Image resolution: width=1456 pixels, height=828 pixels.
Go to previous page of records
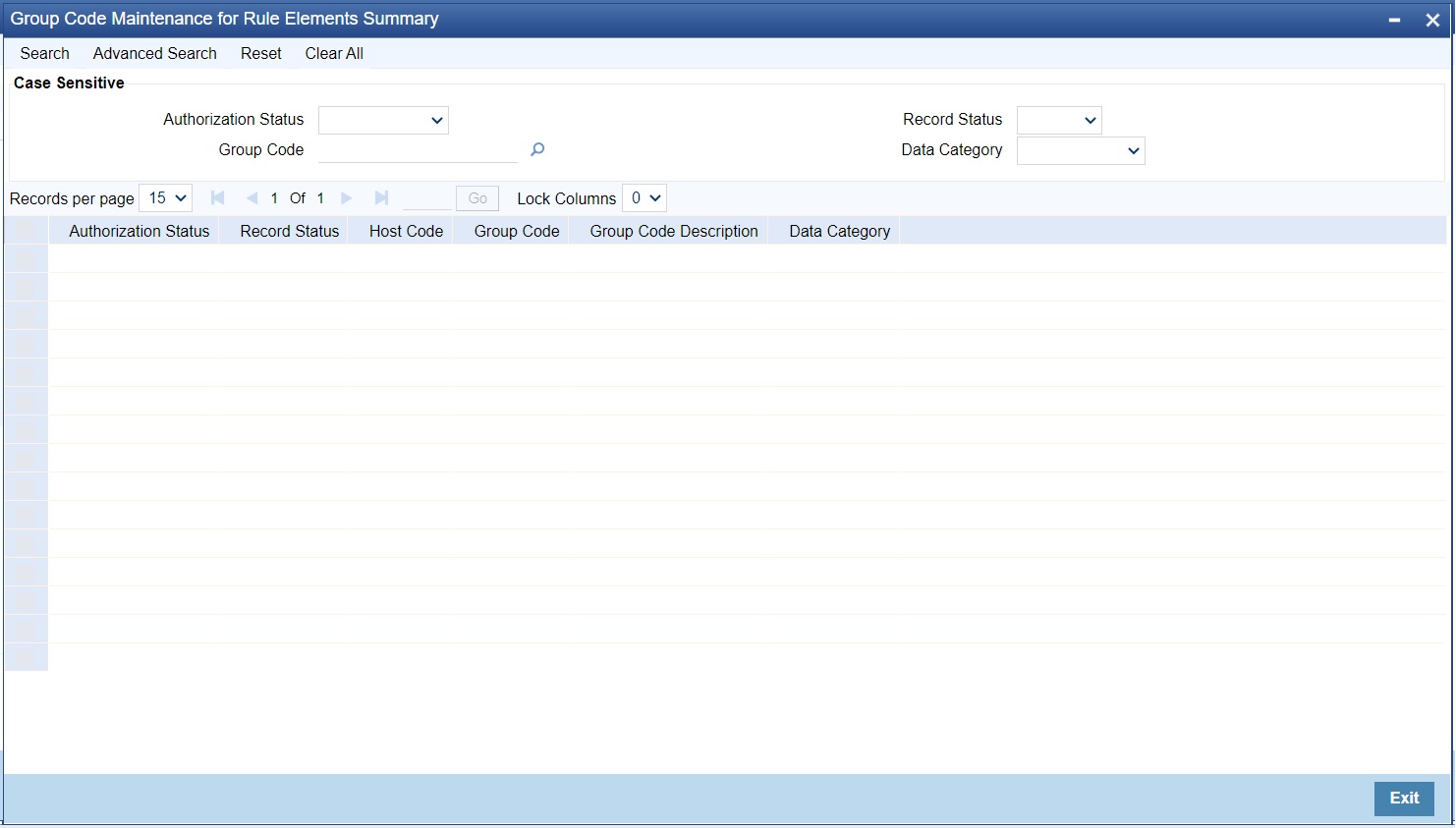252,198
